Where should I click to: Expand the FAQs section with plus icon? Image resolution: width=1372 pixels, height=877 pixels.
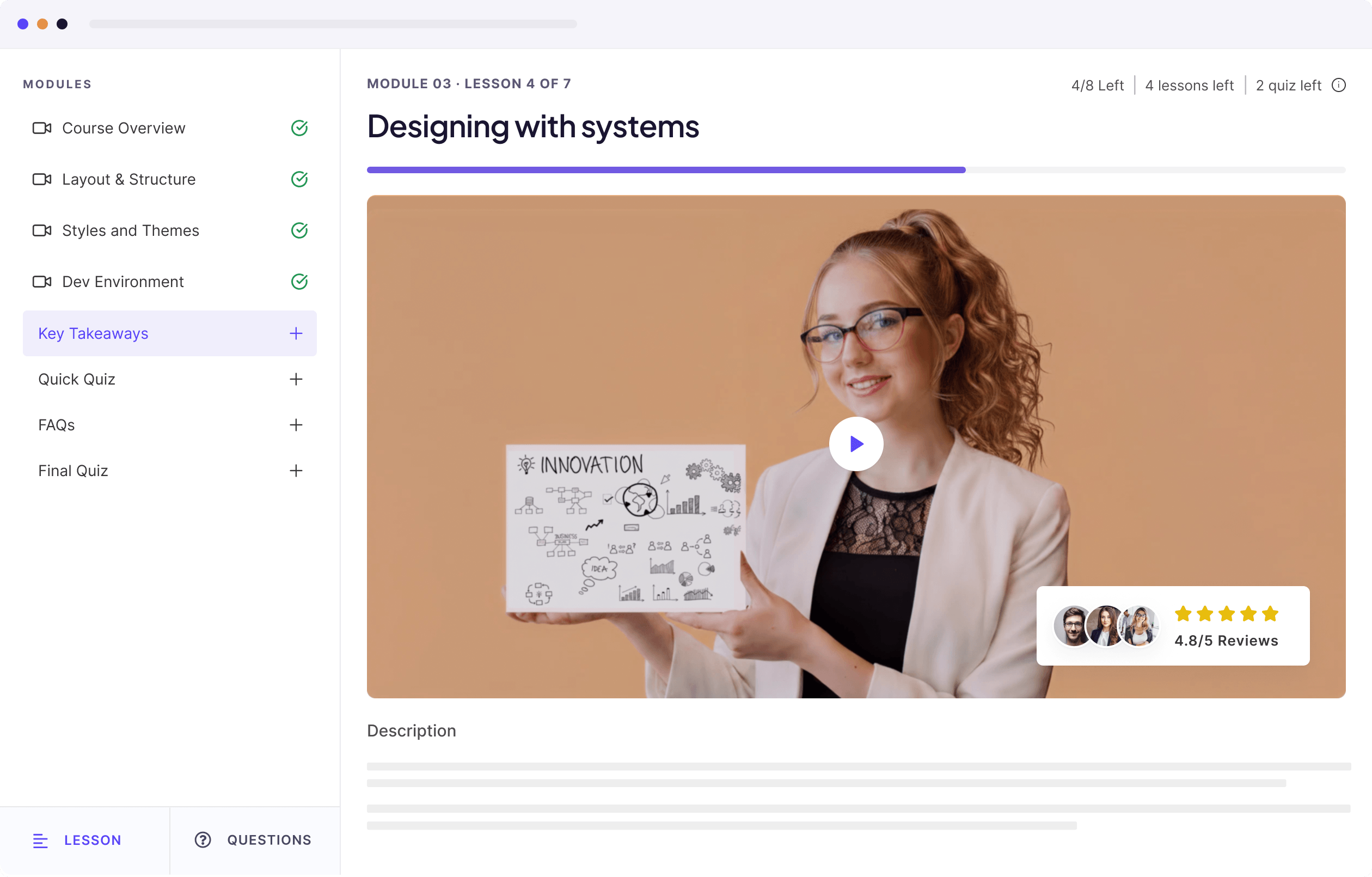tap(296, 425)
